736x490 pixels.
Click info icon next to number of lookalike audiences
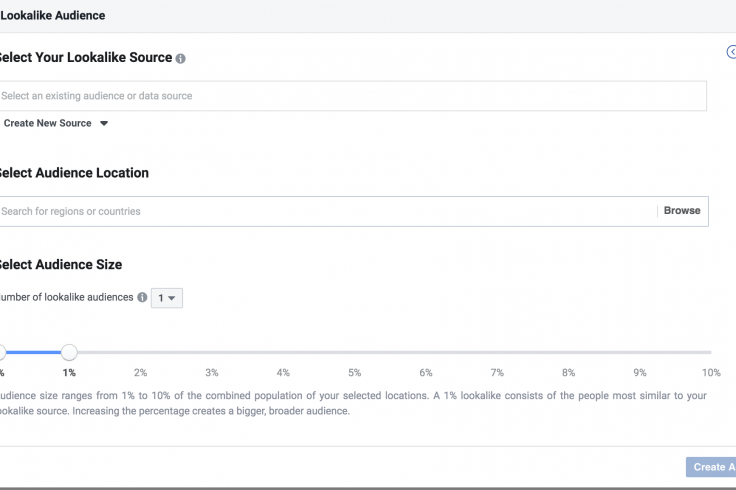tap(142, 297)
